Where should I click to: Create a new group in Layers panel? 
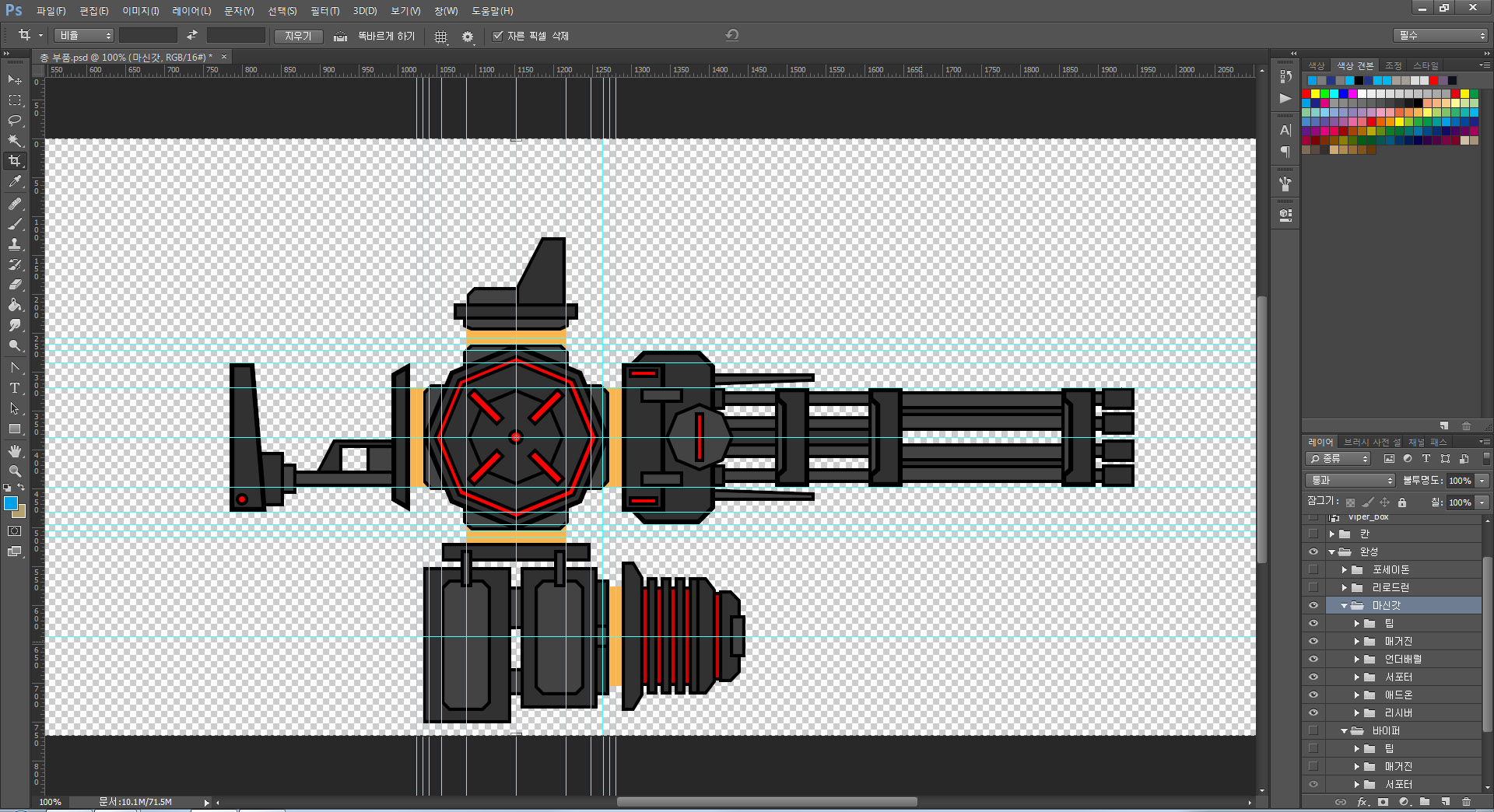coord(1425,801)
